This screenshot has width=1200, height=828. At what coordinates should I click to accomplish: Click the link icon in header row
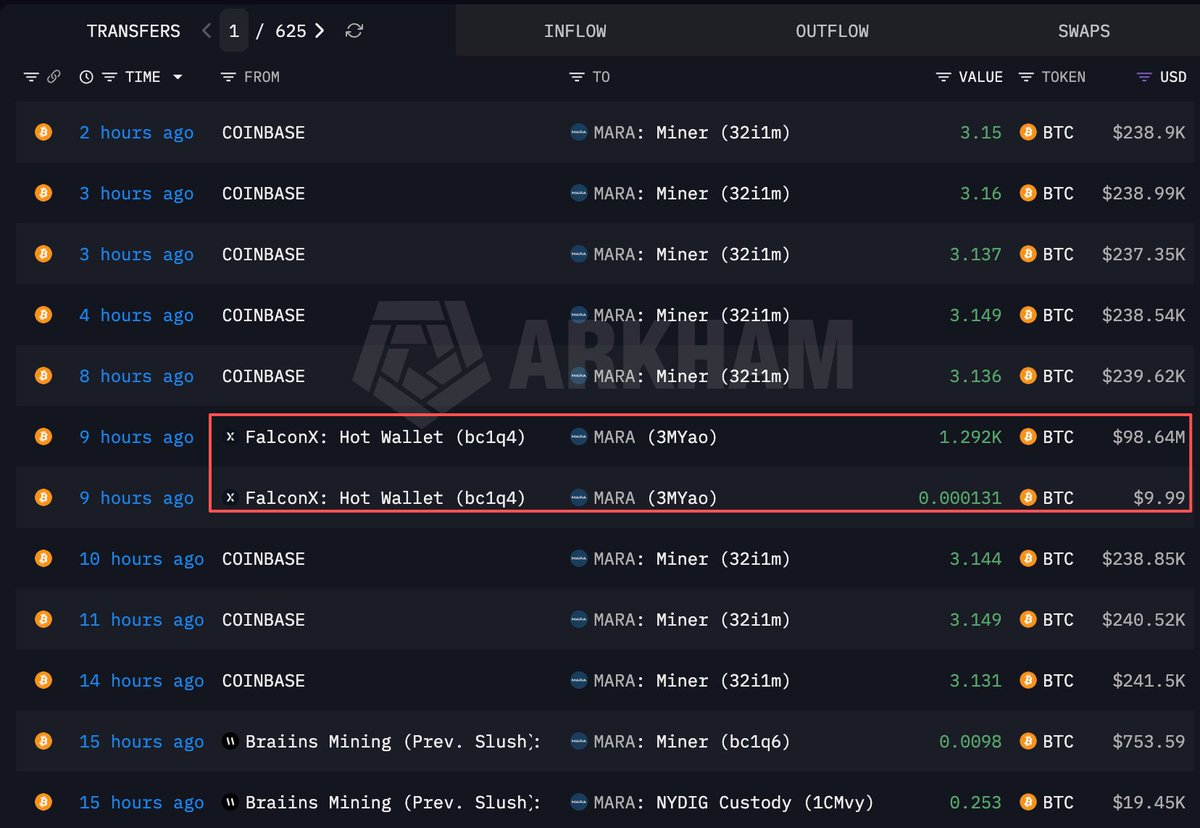click(53, 77)
